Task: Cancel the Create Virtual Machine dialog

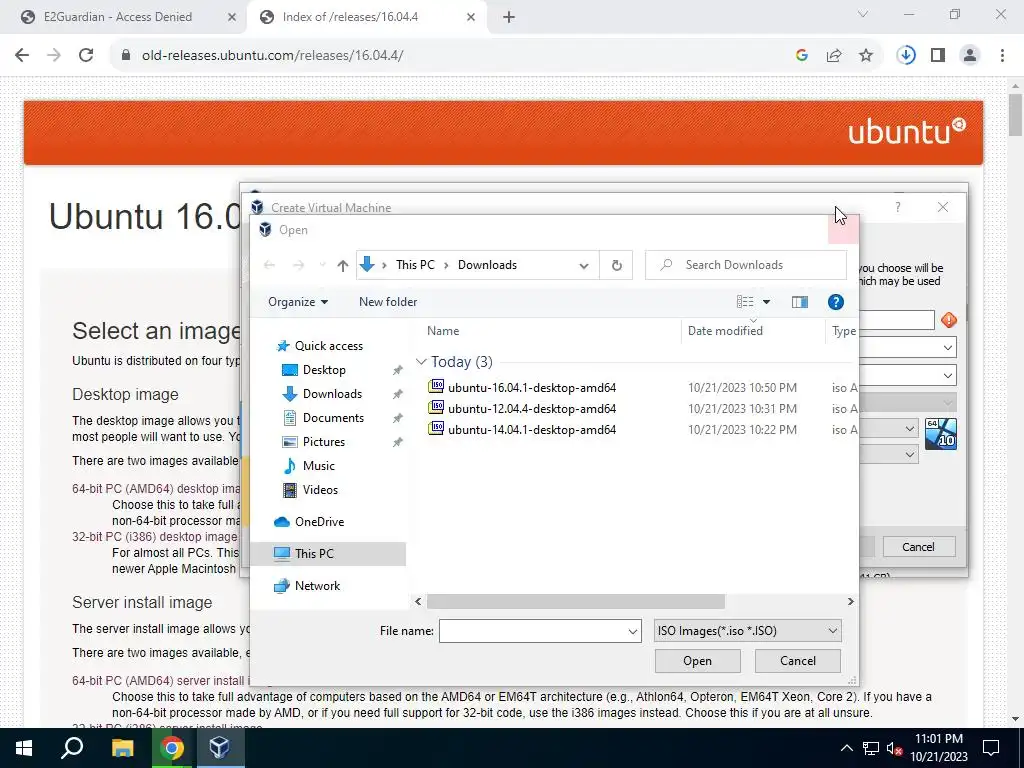Action: (x=918, y=547)
